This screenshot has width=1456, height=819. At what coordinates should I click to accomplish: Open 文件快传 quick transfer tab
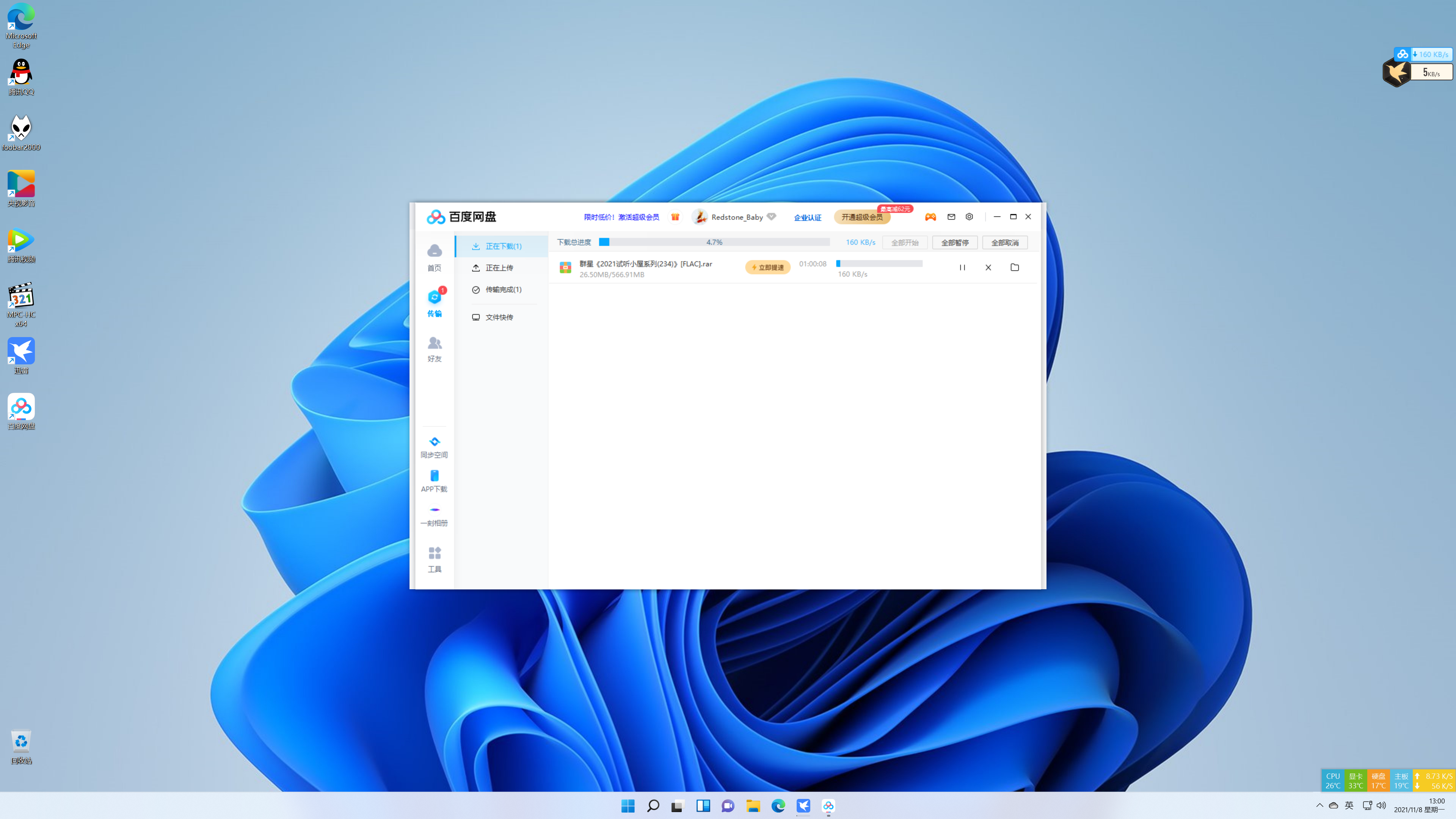pos(499,317)
